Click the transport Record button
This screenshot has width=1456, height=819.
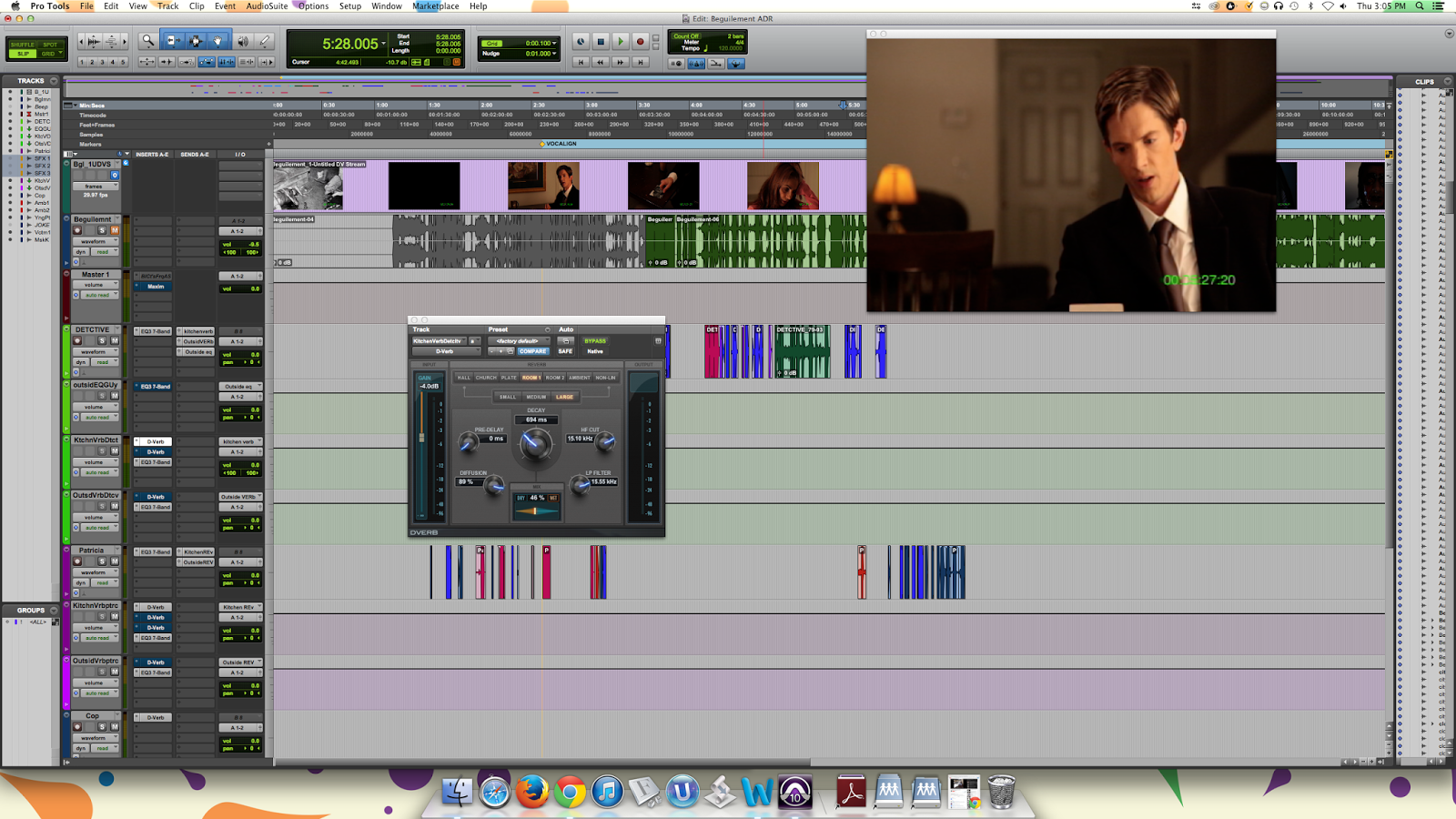(x=641, y=42)
